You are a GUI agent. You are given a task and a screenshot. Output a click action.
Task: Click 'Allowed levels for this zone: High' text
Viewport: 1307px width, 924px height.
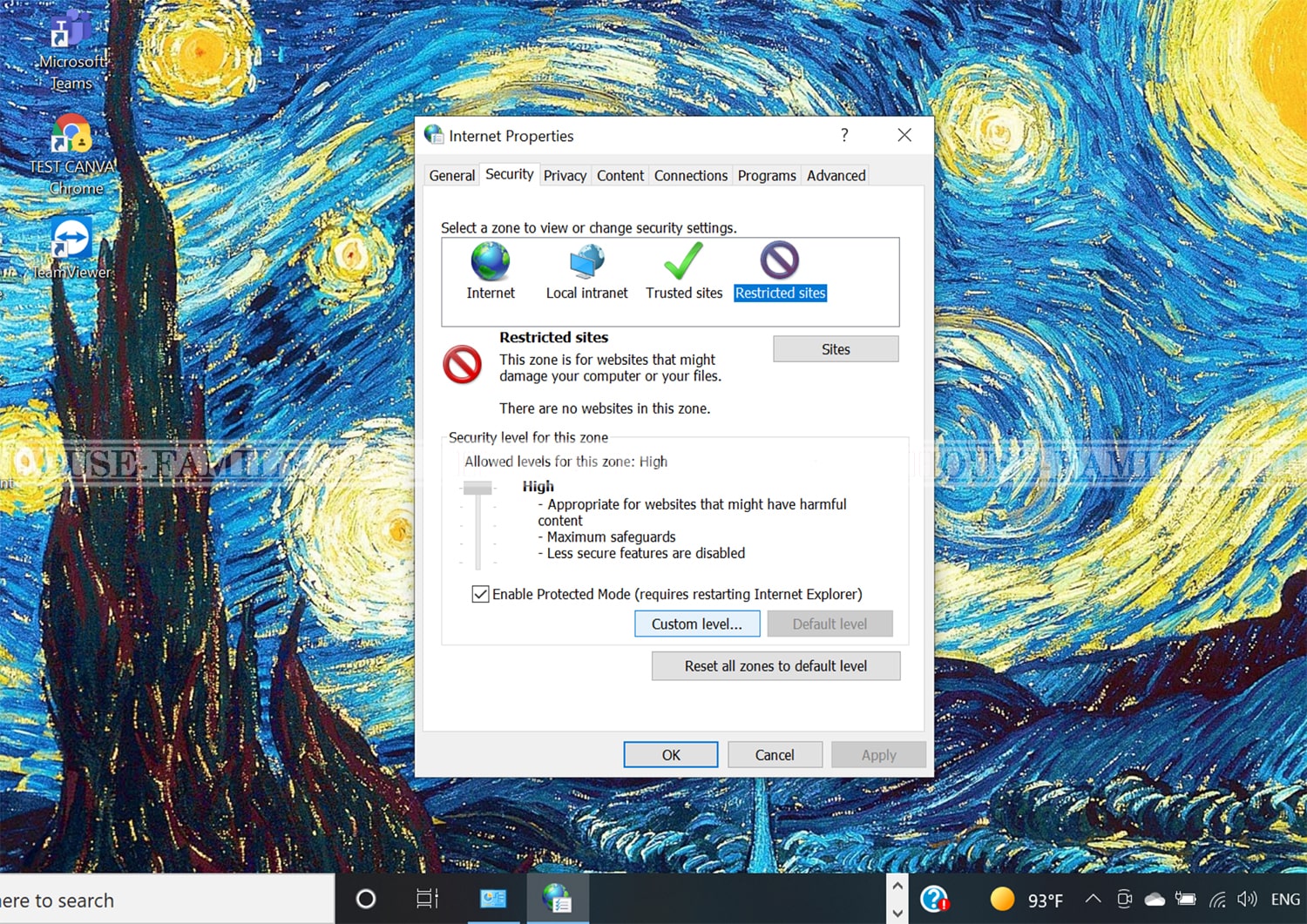tap(566, 462)
